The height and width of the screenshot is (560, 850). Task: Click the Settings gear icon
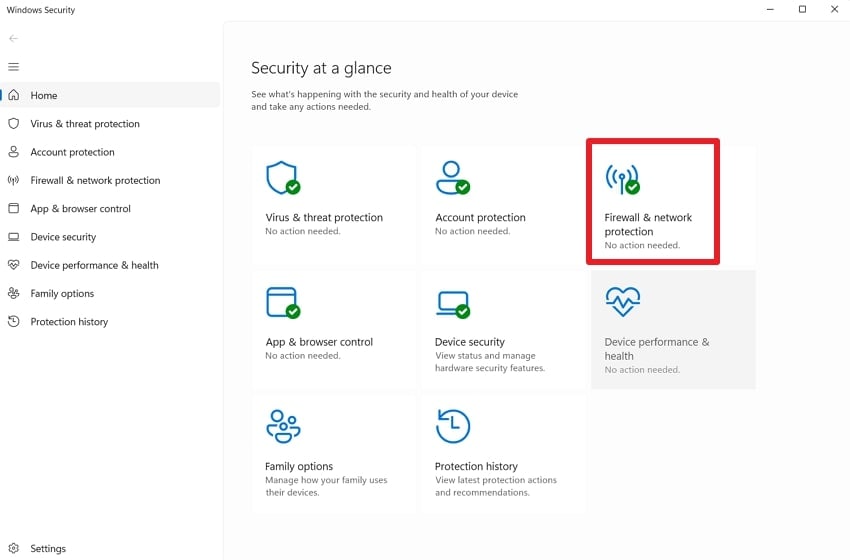click(x=14, y=548)
